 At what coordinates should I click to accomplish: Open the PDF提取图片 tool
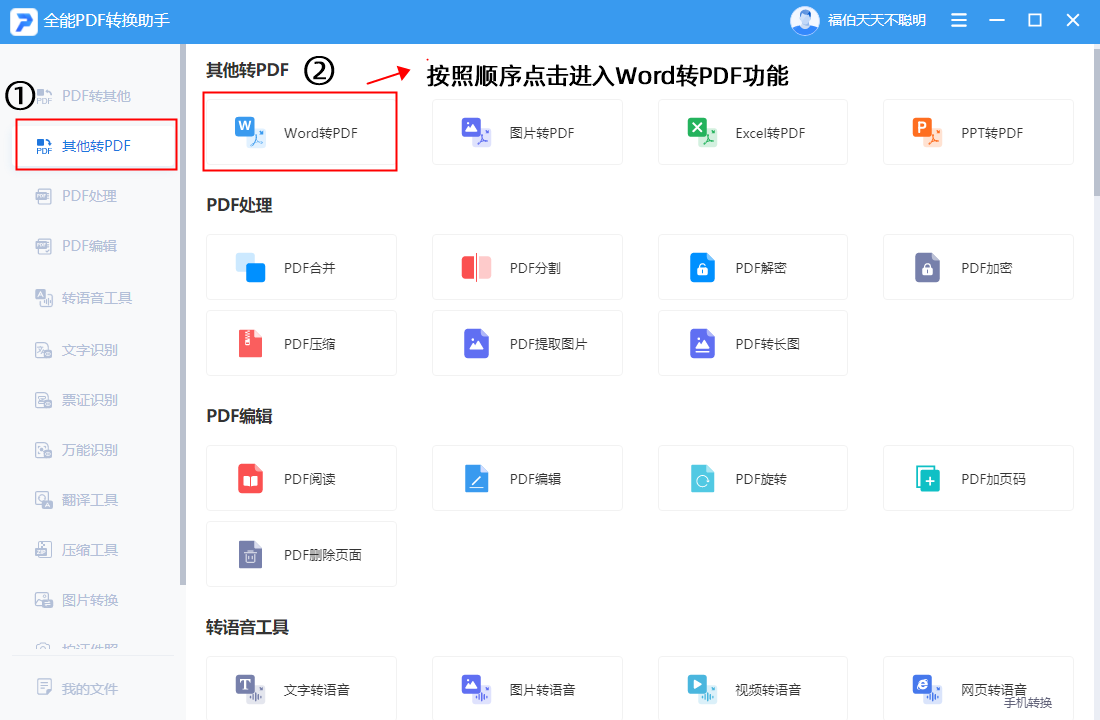[x=527, y=343]
